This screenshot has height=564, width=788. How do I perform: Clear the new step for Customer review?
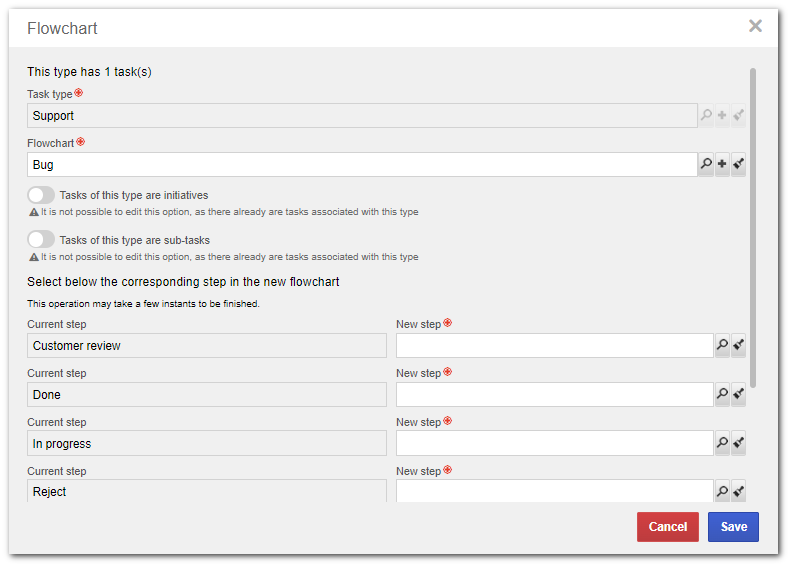738,345
